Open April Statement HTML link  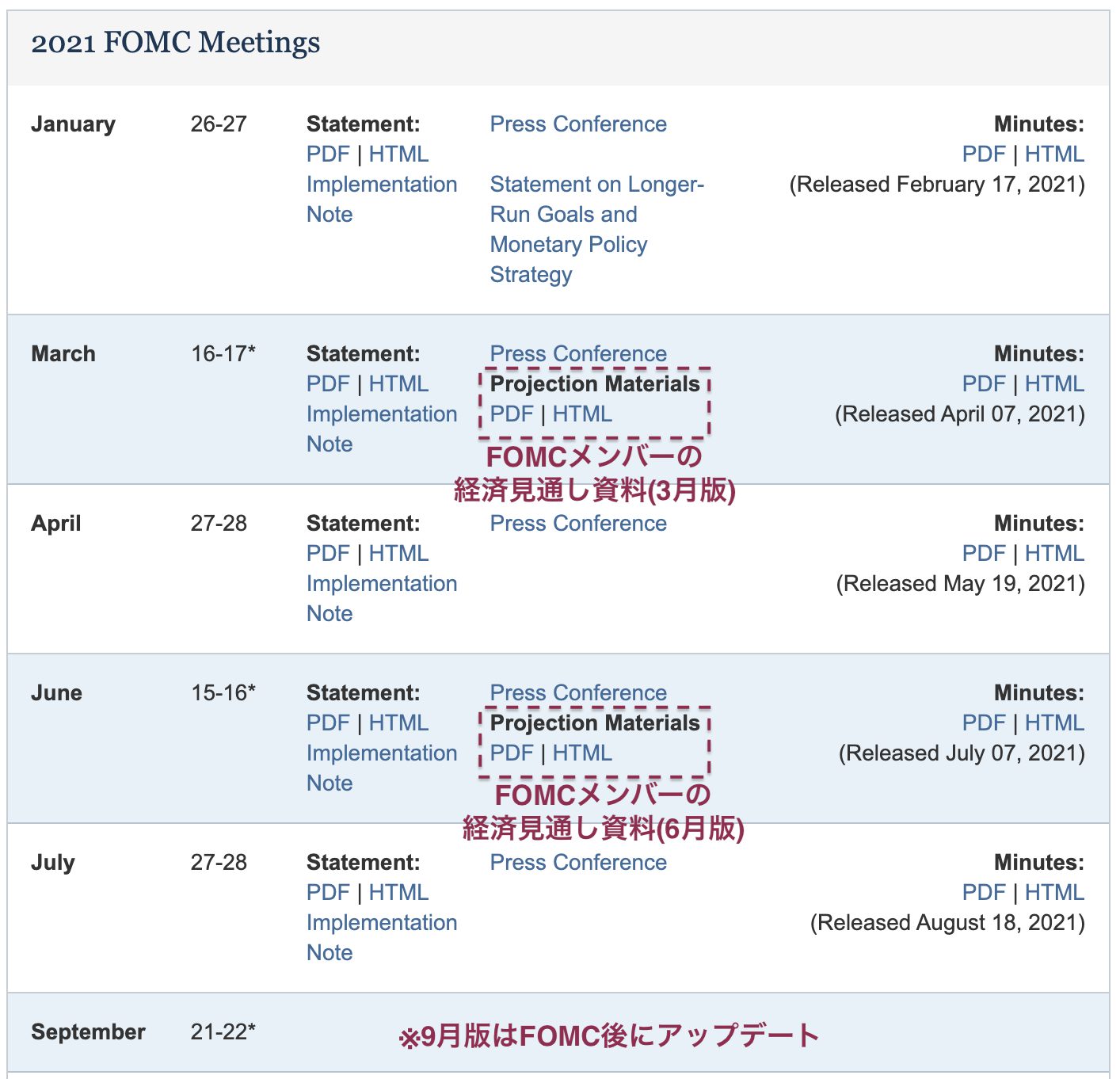[x=398, y=554]
